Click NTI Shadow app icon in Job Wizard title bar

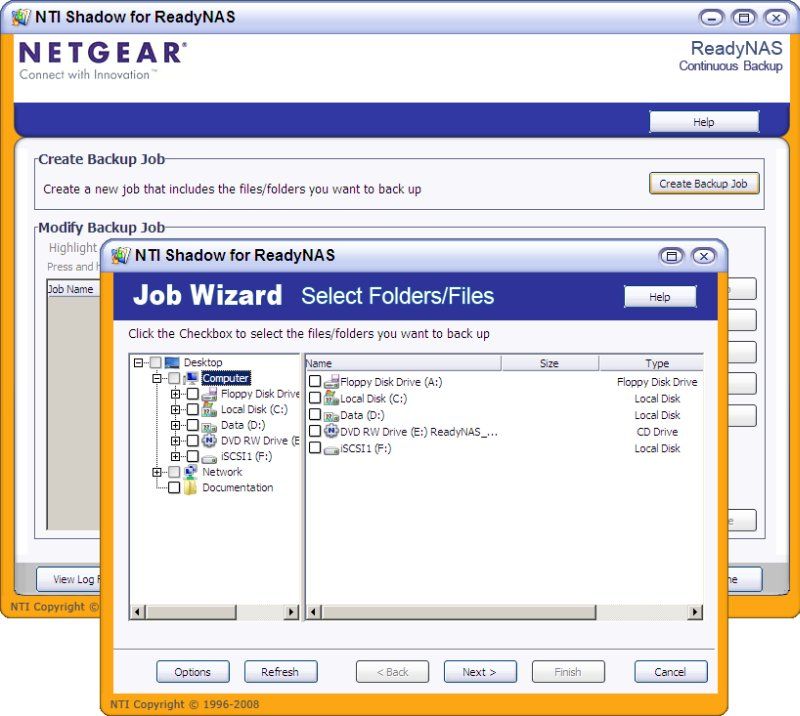click(x=121, y=255)
